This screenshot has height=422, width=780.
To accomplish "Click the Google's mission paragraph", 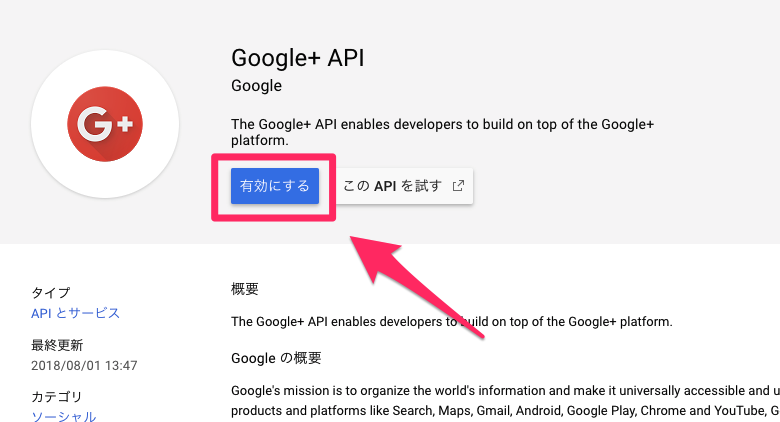I will 505,401.
